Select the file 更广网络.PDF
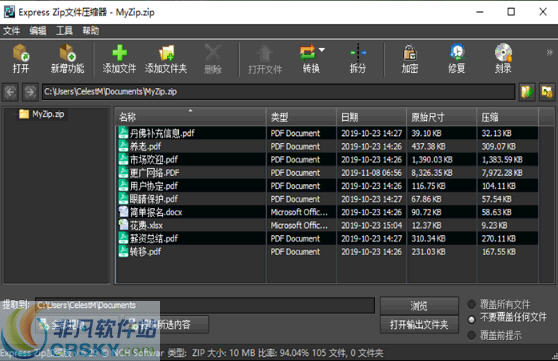The image size is (558, 361). pos(154,173)
